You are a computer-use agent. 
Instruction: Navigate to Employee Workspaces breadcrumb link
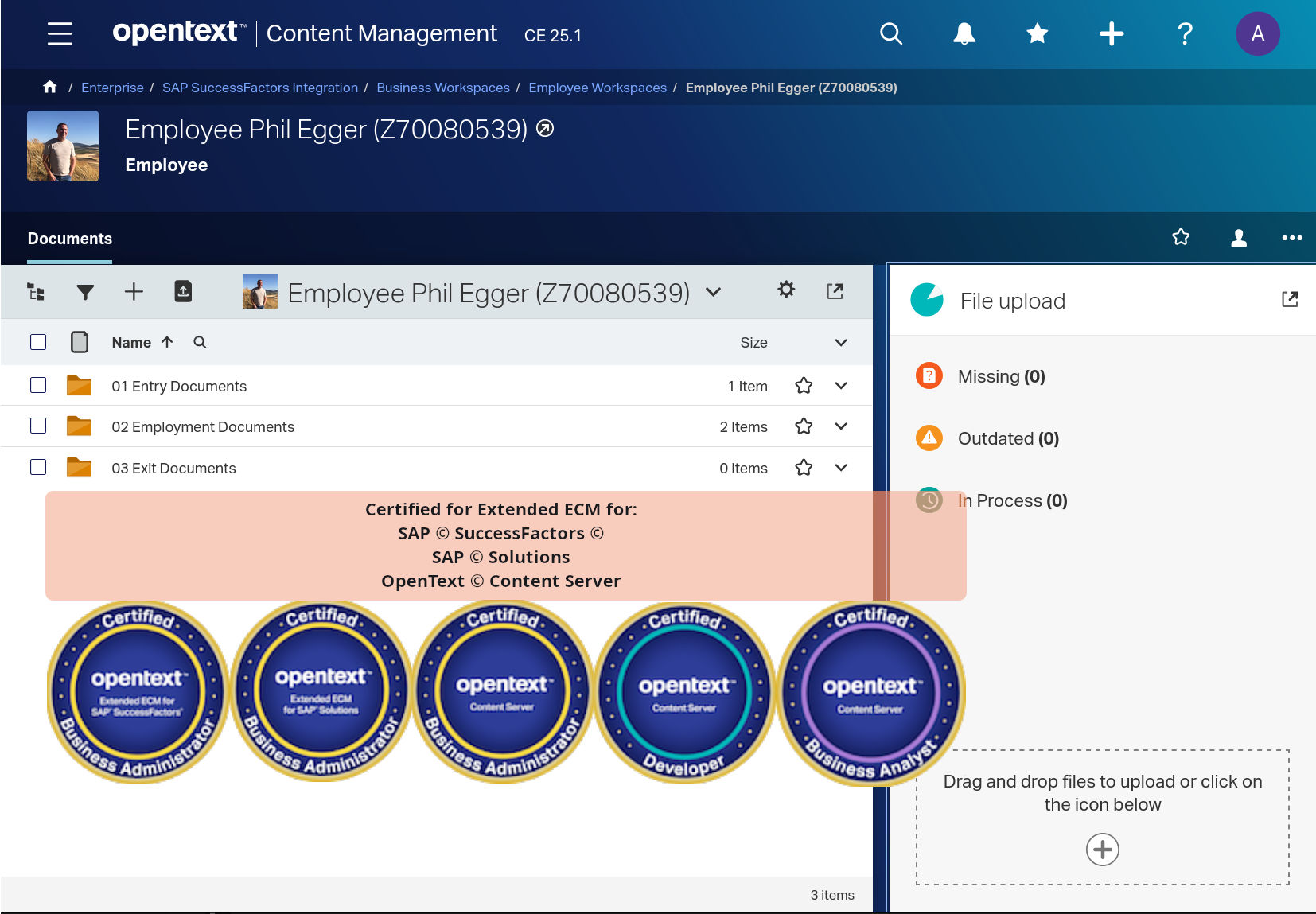pyautogui.click(x=598, y=88)
